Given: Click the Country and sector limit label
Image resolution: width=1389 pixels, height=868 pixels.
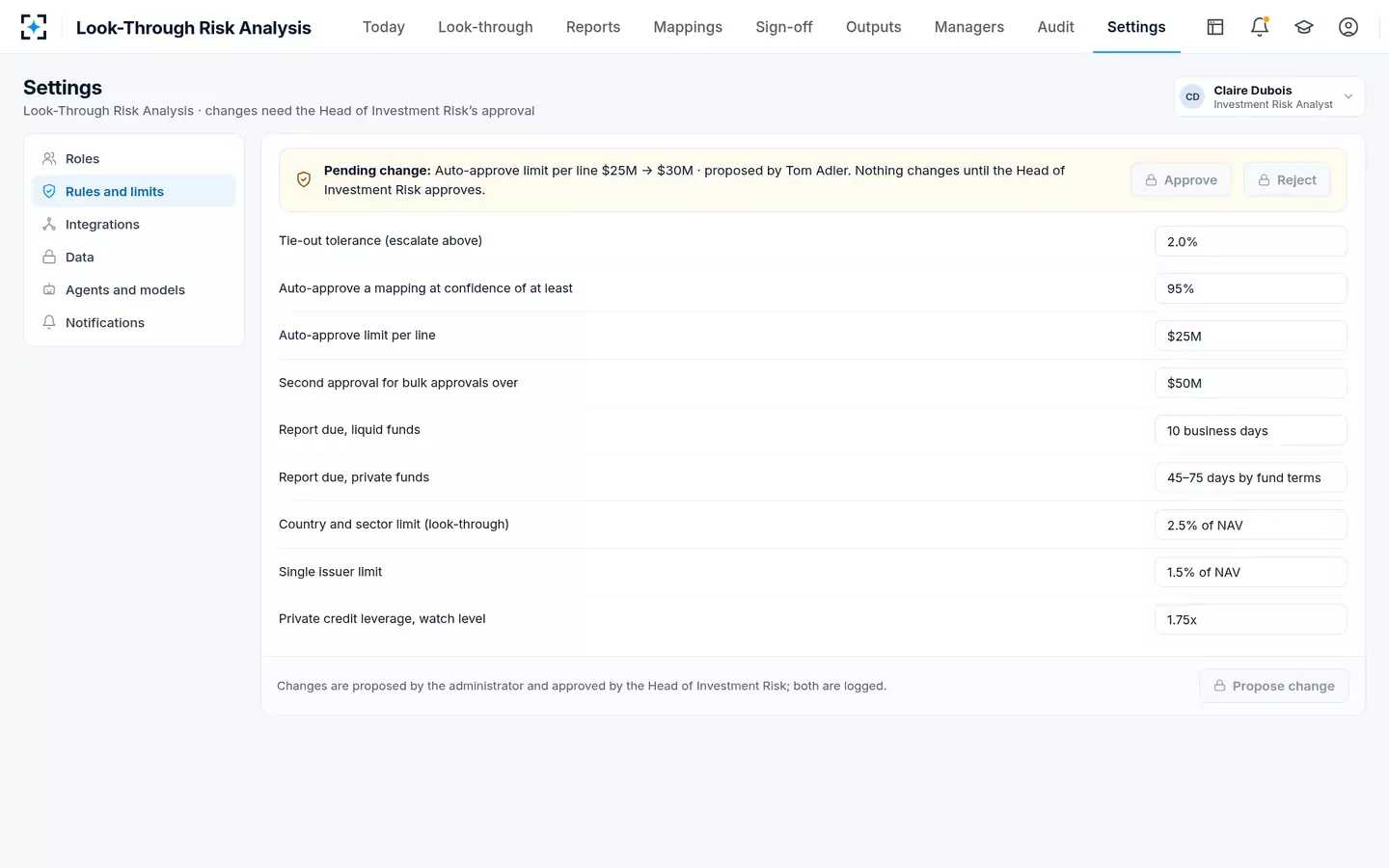Looking at the screenshot, I should (x=394, y=525).
